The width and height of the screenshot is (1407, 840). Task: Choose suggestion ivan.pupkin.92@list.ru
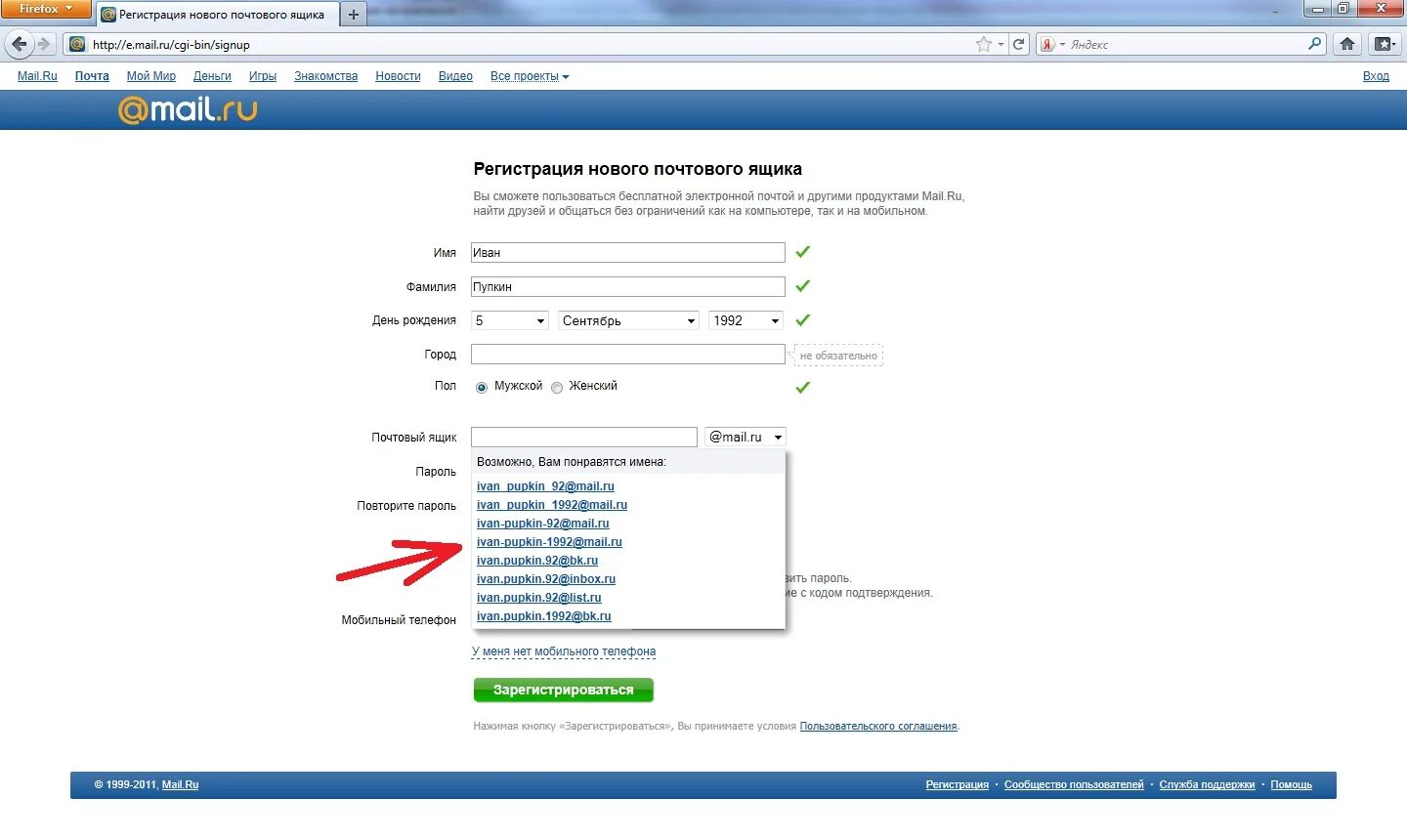(539, 598)
